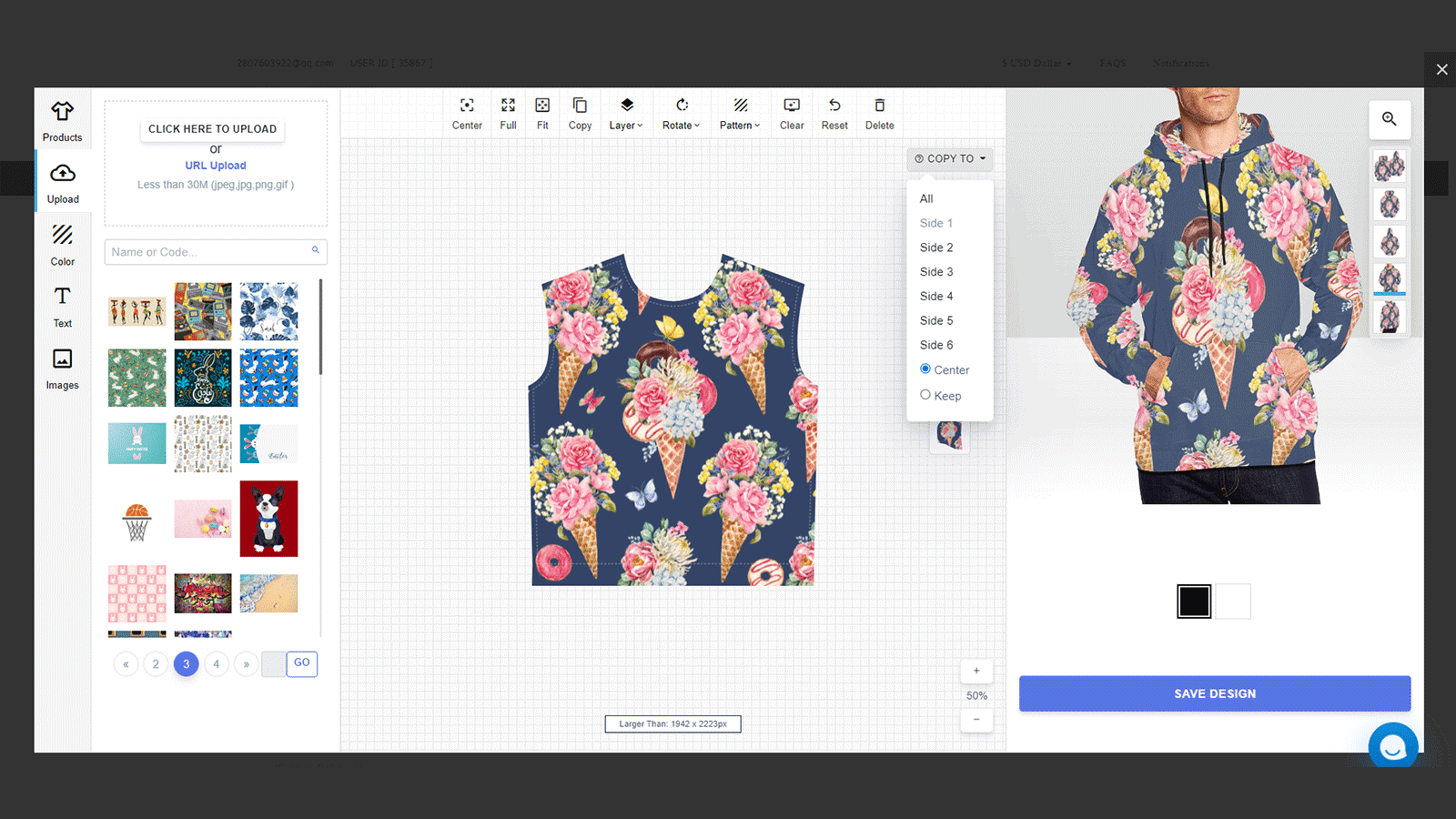Open the Text tool panel
Viewport: 1456px width, 819px height.
[62, 307]
